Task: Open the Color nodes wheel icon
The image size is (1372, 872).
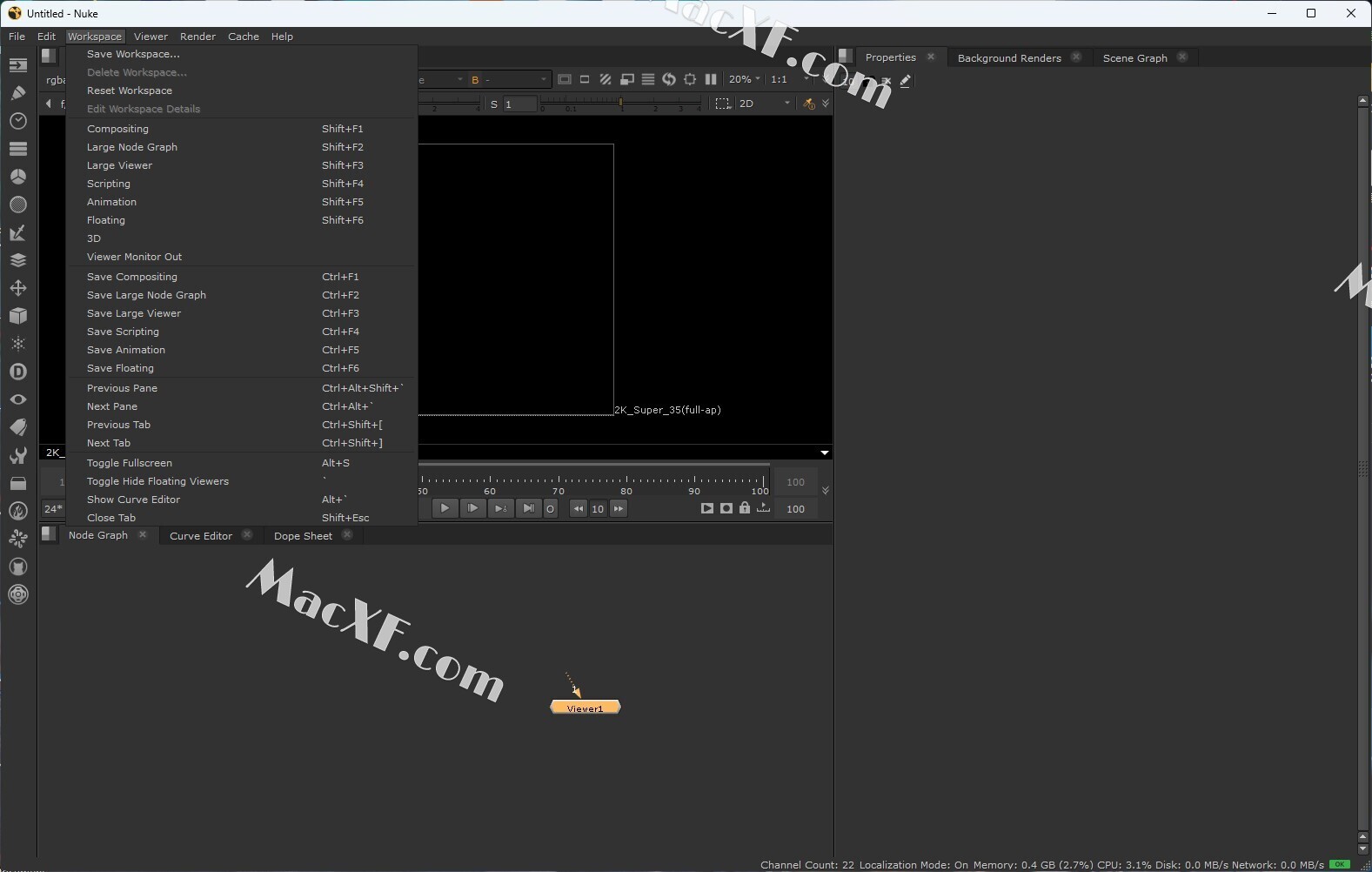Action: point(17,176)
